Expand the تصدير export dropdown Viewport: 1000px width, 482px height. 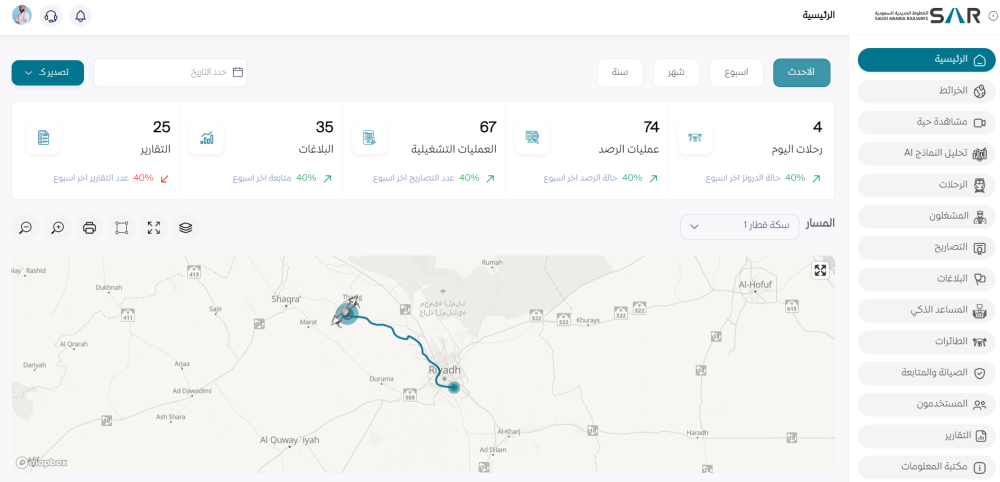click(47, 73)
